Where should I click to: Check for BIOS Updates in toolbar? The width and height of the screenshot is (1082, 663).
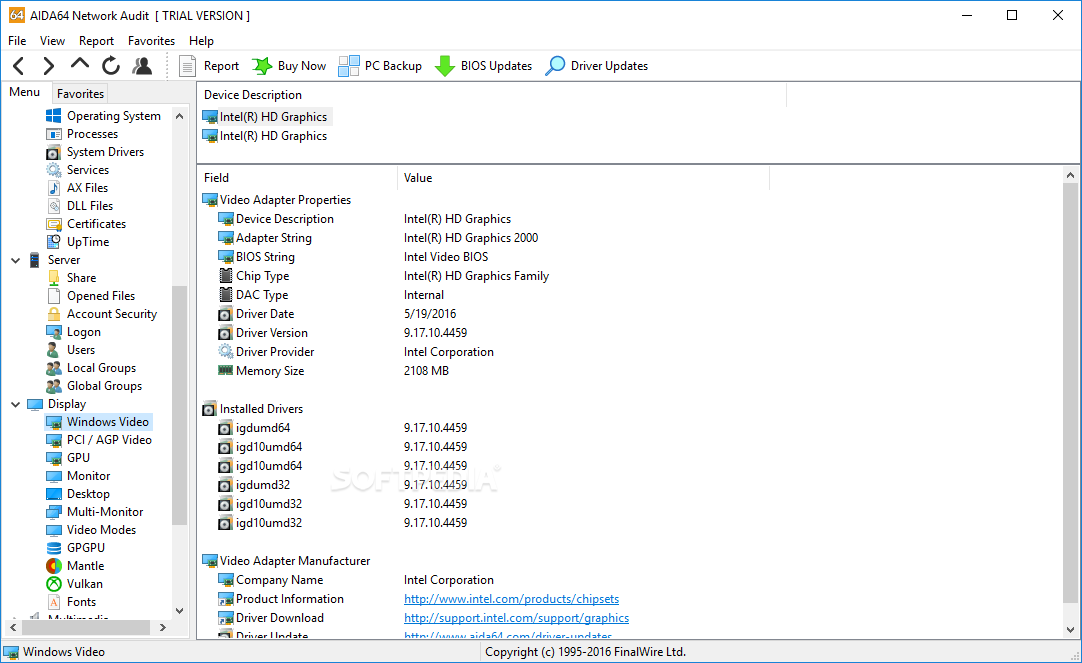[x=484, y=66]
